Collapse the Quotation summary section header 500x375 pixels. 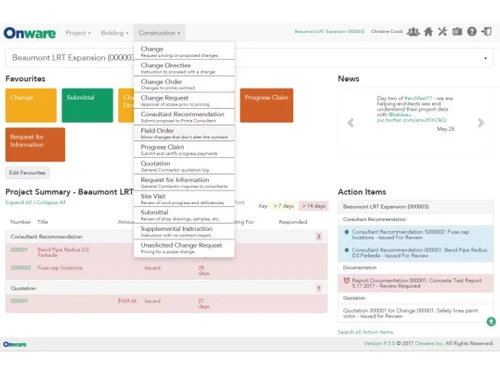click(x=166, y=288)
